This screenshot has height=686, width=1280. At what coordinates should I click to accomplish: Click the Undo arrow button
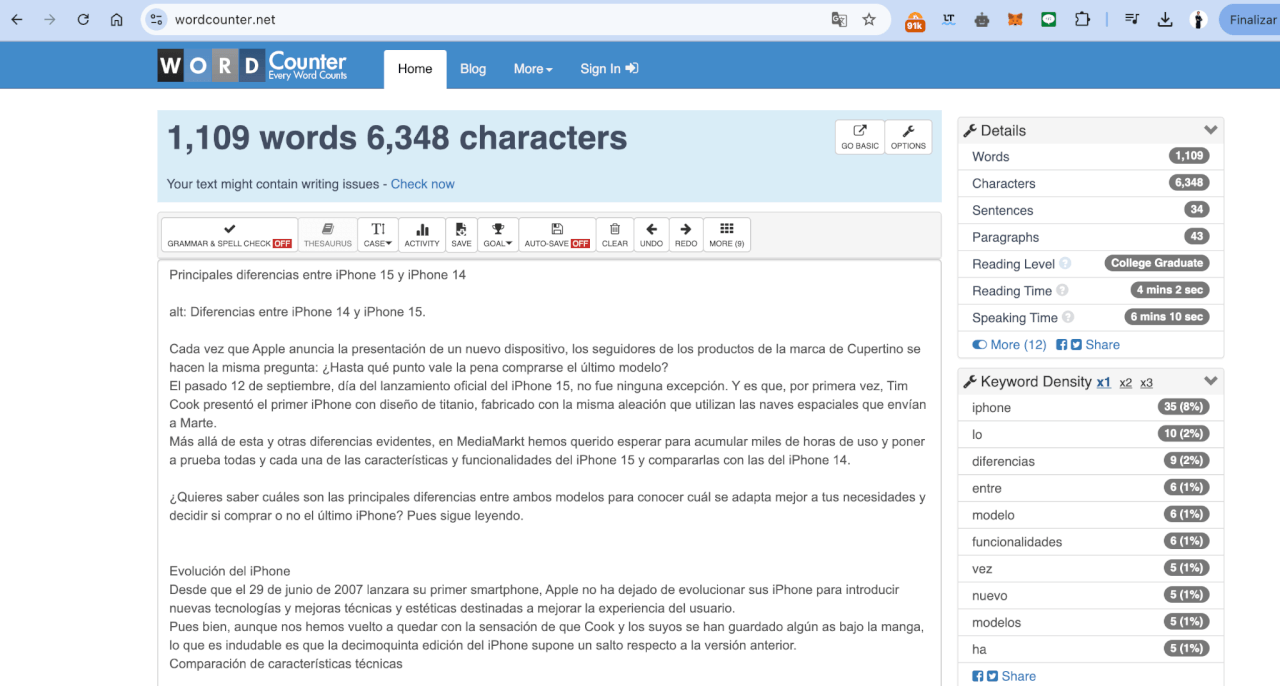point(651,235)
